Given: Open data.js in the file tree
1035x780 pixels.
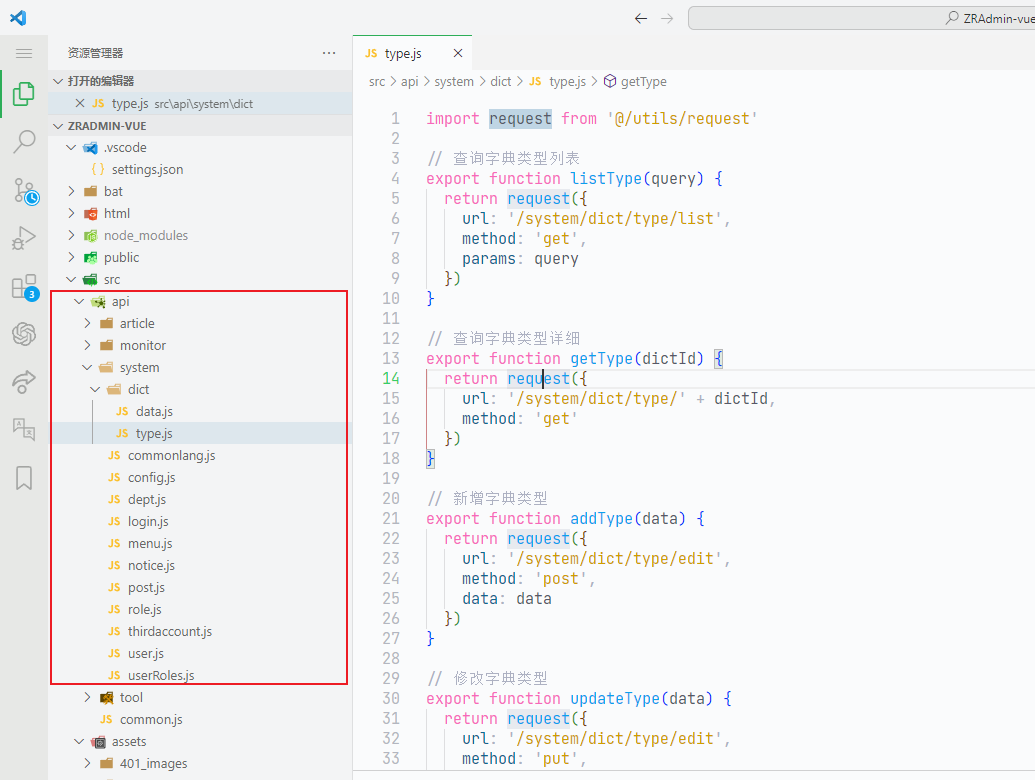Looking at the screenshot, I should pos(154,411).
